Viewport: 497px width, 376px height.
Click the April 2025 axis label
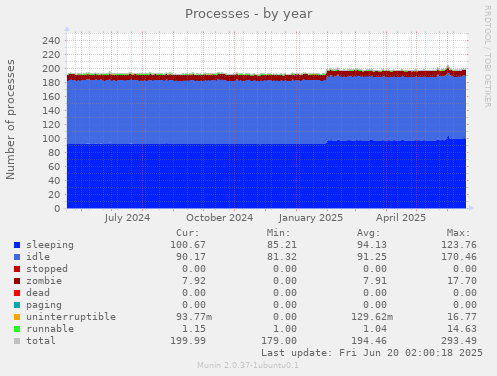(x=401, y=218)
